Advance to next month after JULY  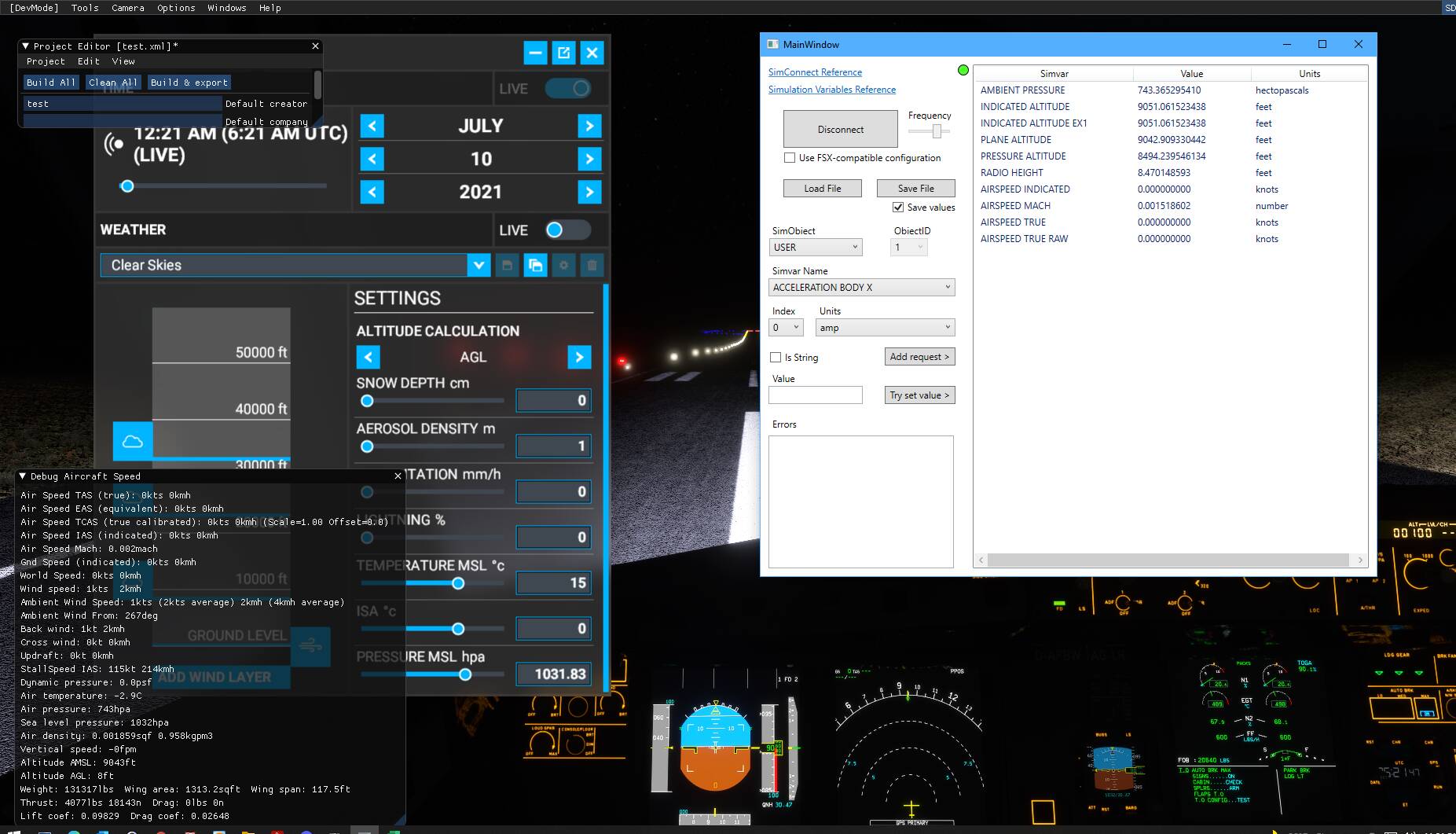click(x=589, y=126)
